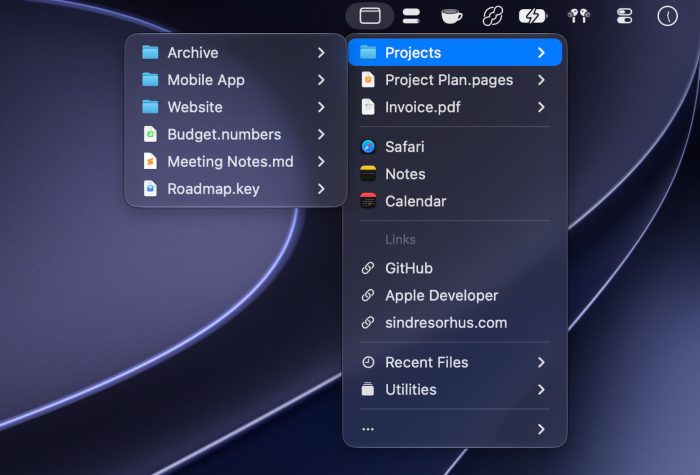The height and width of the screenshot is (475, 700).
Task: Click the Calendar app icon
Action: click(368, 201)
